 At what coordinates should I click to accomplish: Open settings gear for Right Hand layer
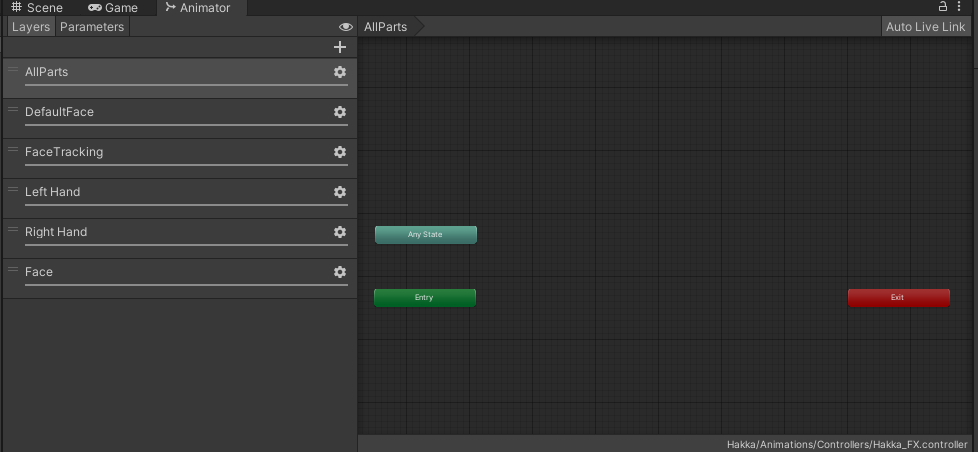coord(339,231)
